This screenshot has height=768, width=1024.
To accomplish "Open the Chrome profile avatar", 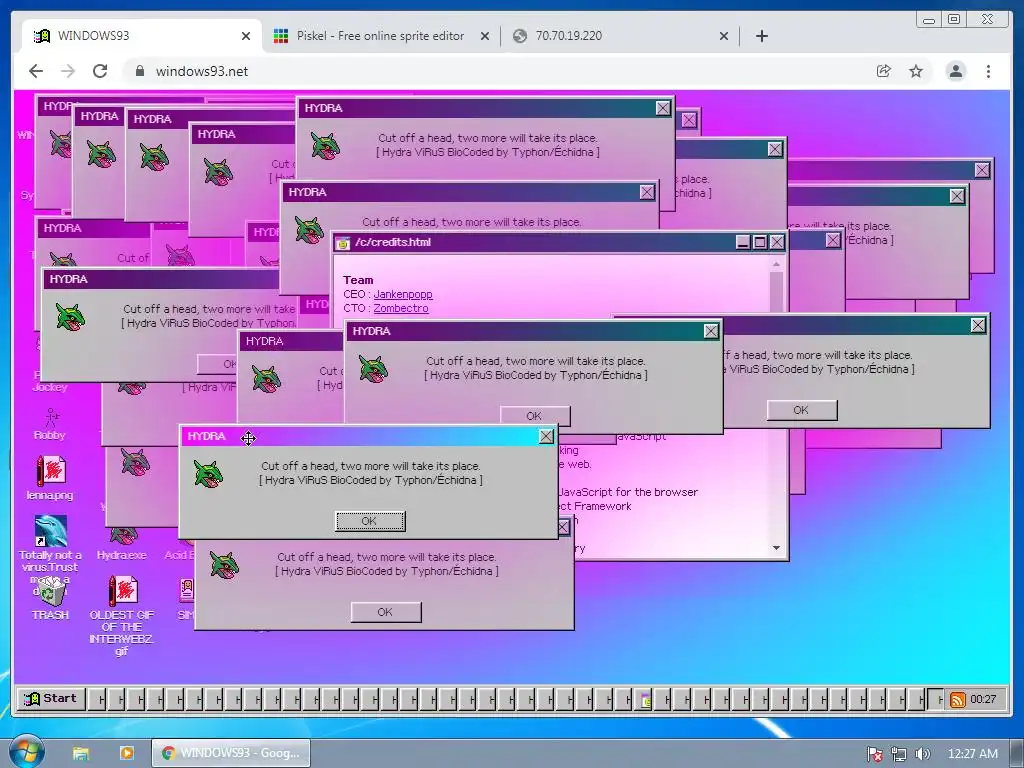I will click(x=955, y=71).
